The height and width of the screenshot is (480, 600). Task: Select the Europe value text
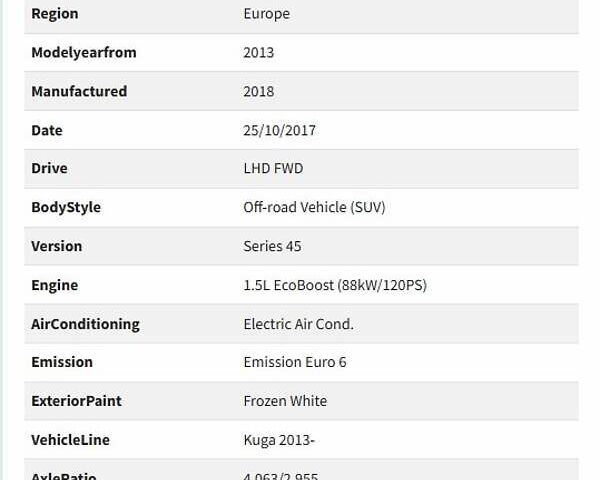pos(266,14)
